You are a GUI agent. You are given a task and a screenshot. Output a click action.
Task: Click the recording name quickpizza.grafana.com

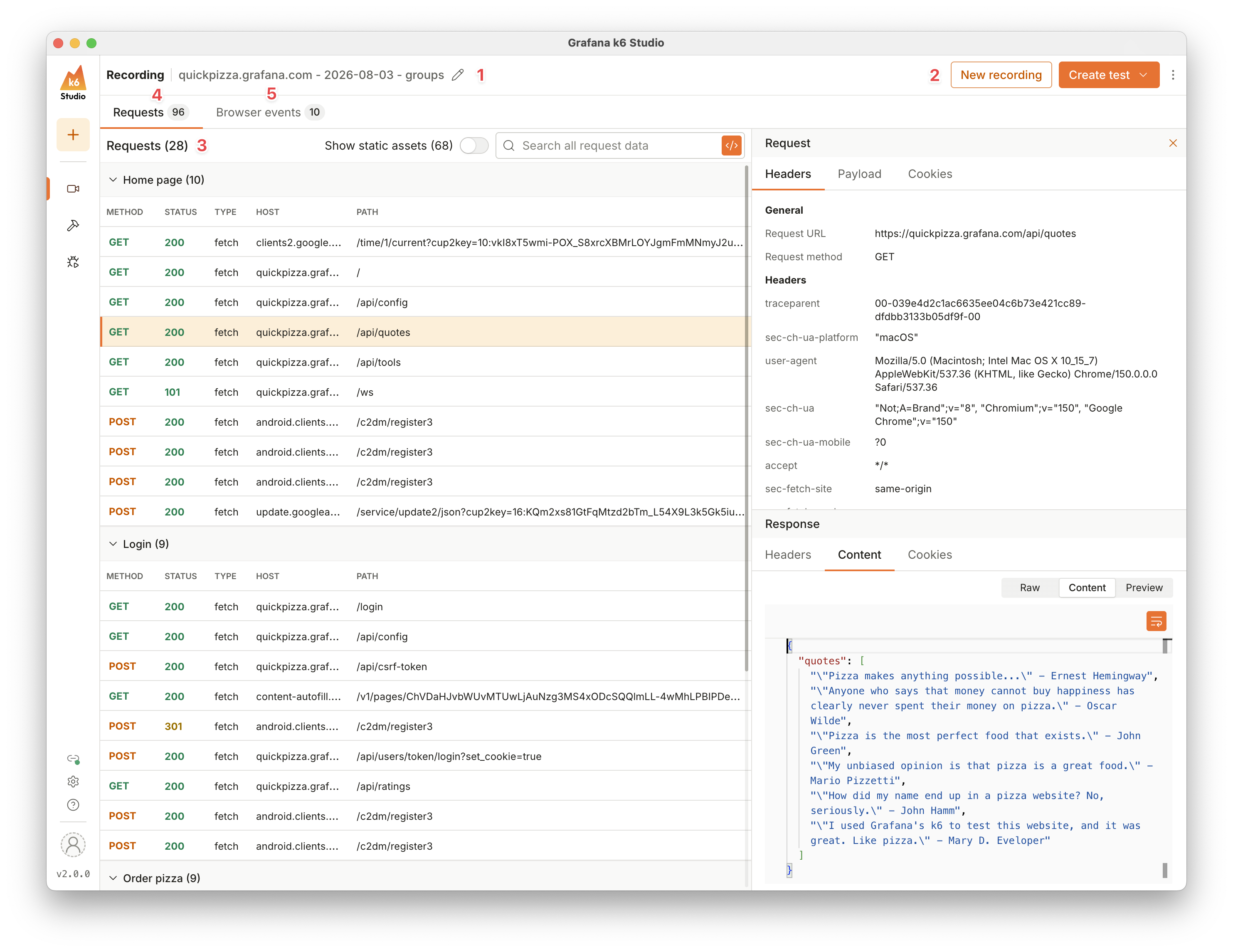pyautogui.click(x=311, y=75)
